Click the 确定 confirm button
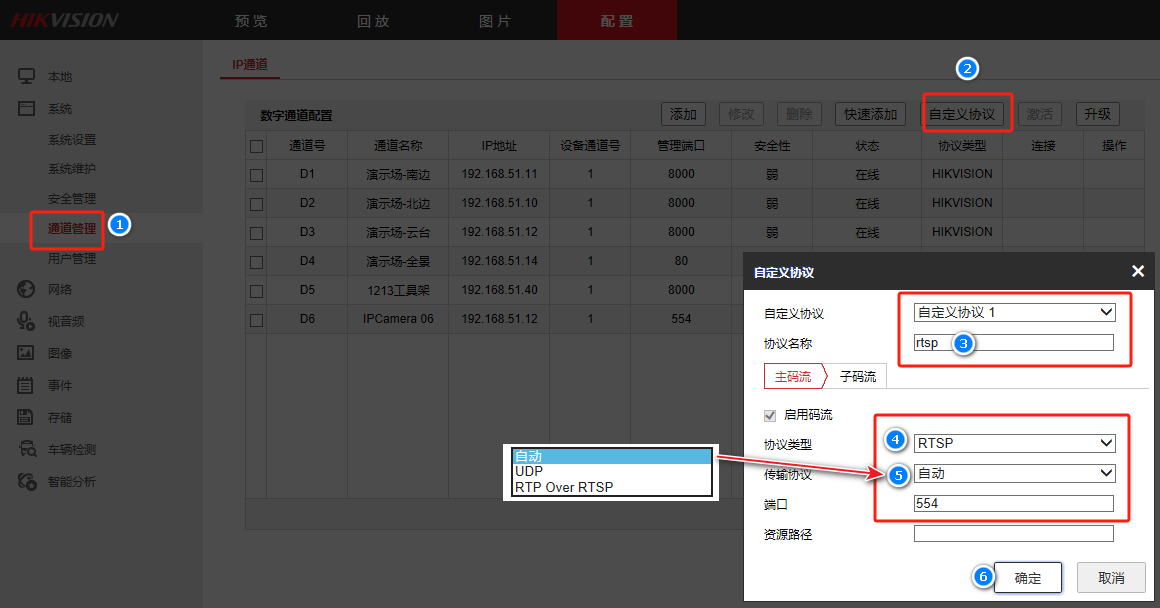This screenshot has width=1160, height=608. (x=1027, y=578)
